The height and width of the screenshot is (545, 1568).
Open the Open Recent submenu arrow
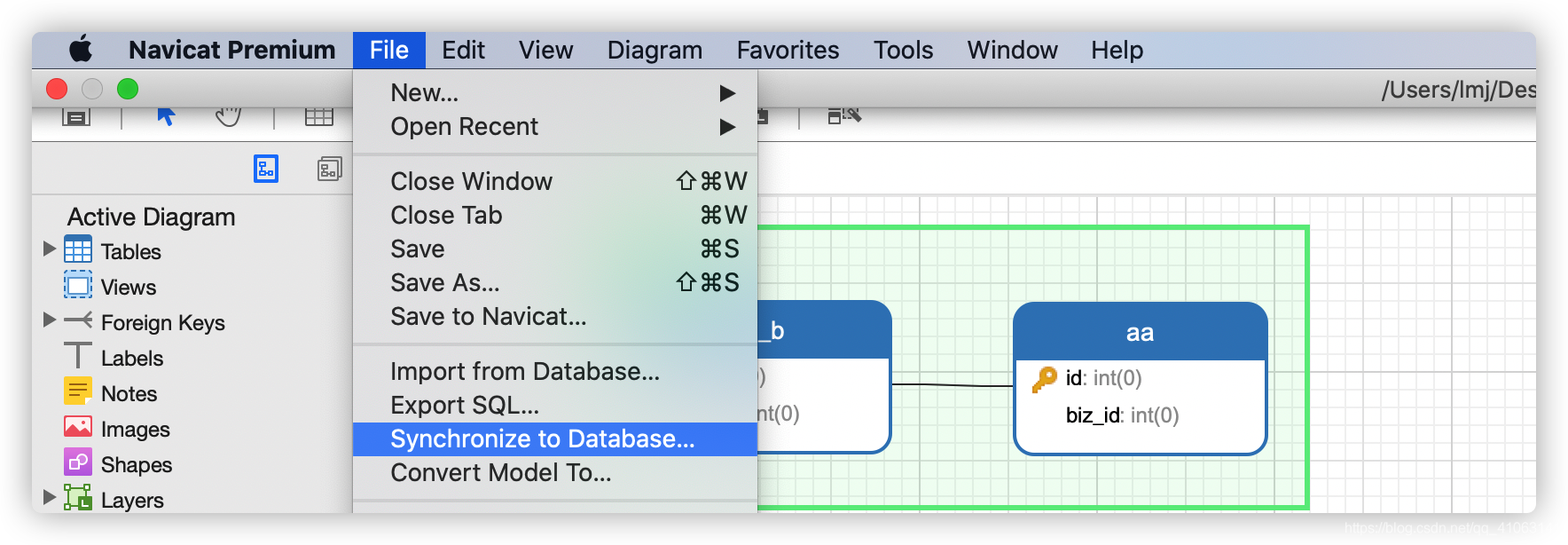727,127
